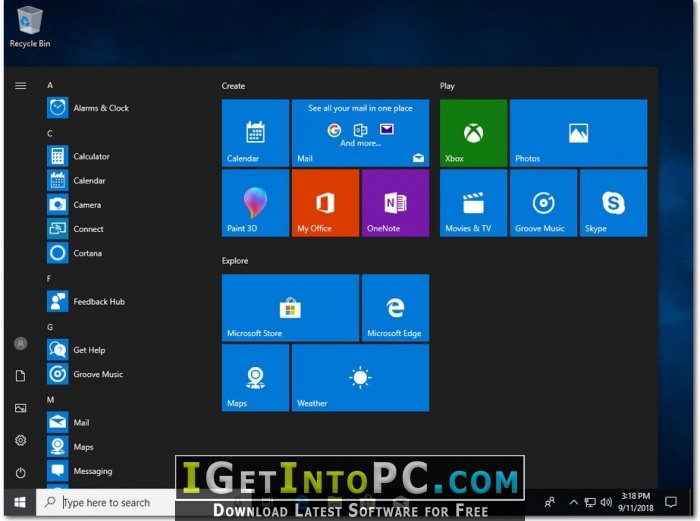Viewport: 700px width, 521px height.
Task: Select the Explore group title
Action: tap(235, 261)
